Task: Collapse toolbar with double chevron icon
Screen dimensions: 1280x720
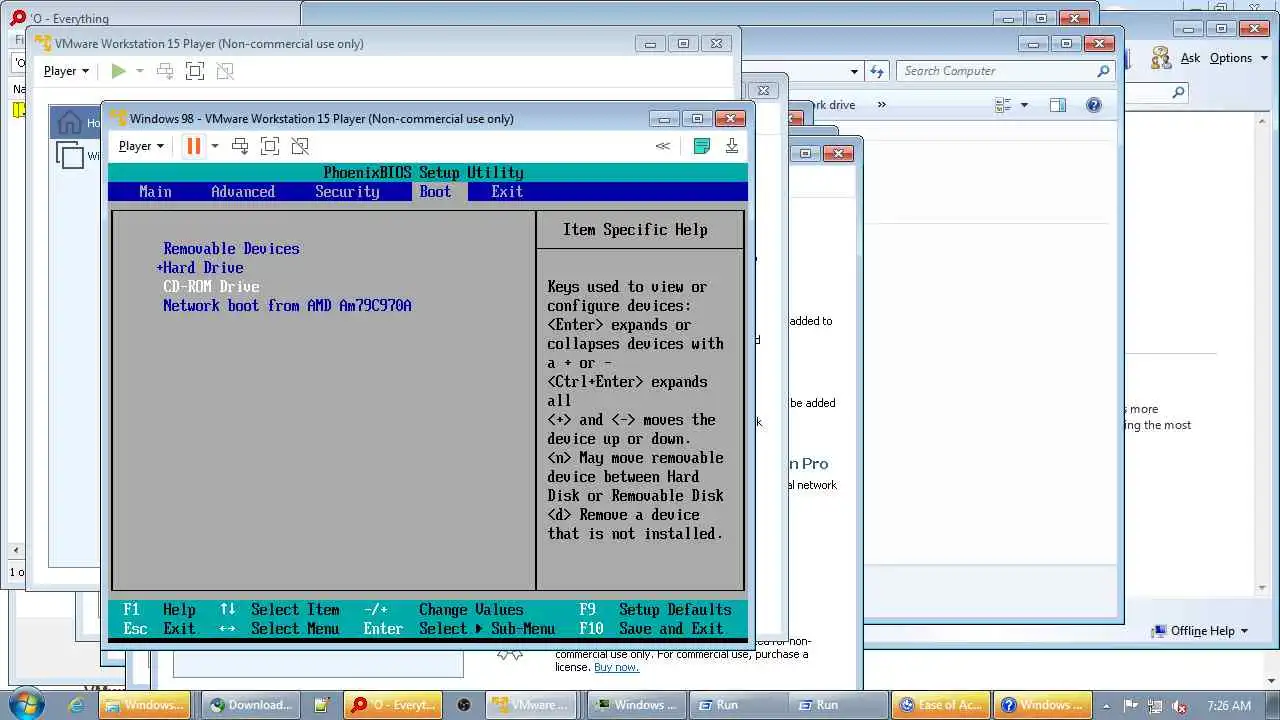Action: coord(662,146)
